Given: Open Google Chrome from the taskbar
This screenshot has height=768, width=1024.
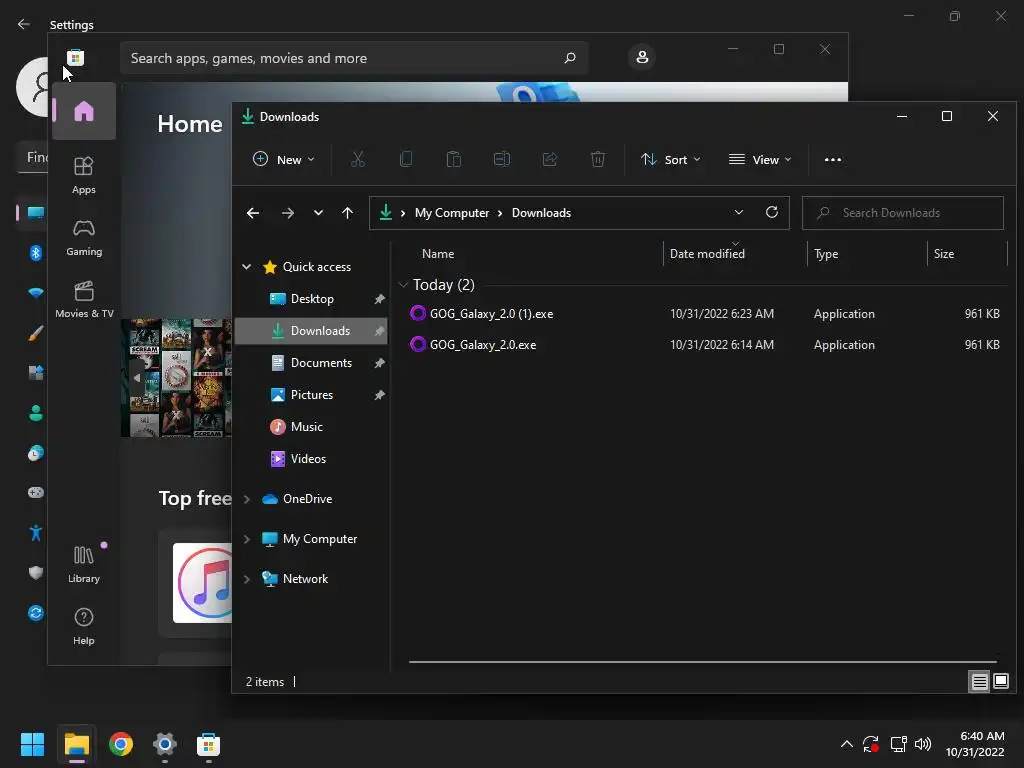Looking at the screenshot, I should pyautogui.click(x=121, y=744).
